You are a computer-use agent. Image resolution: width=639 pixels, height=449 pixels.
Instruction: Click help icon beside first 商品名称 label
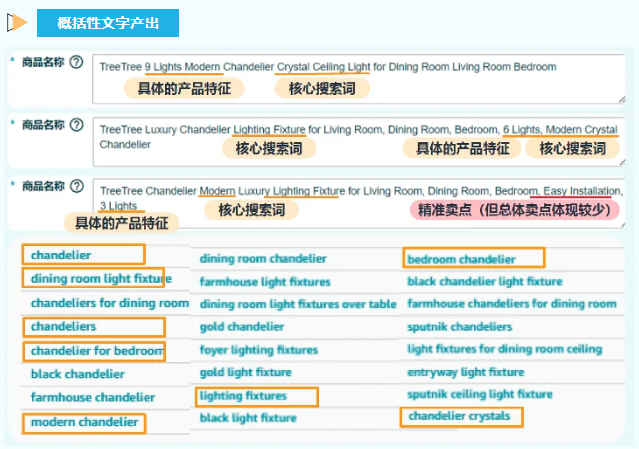coord(76,62)
